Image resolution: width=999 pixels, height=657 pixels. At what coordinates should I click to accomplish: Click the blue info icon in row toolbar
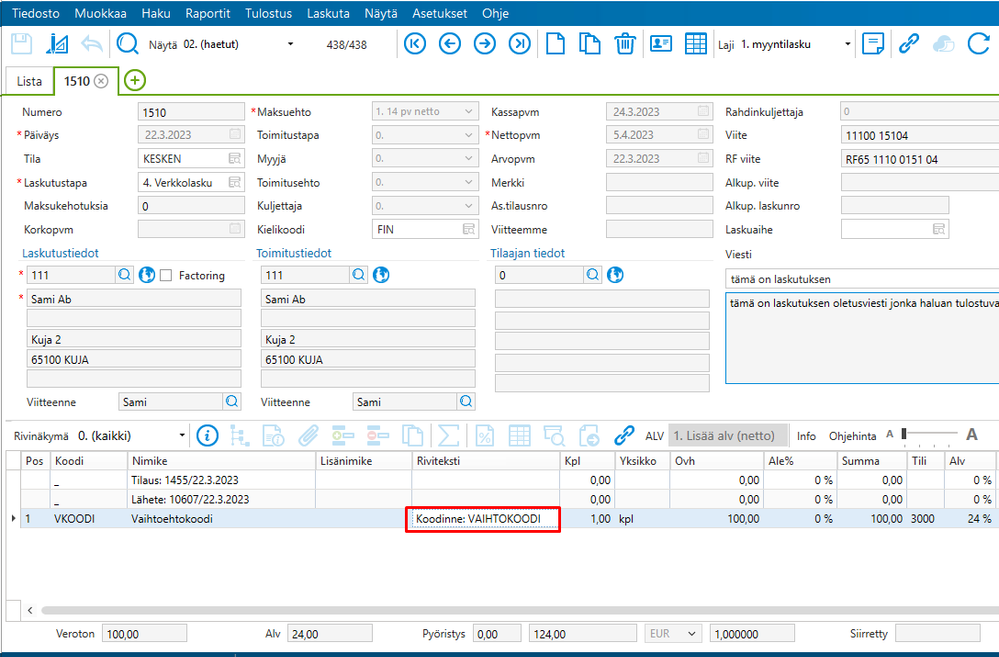[207, 435]
